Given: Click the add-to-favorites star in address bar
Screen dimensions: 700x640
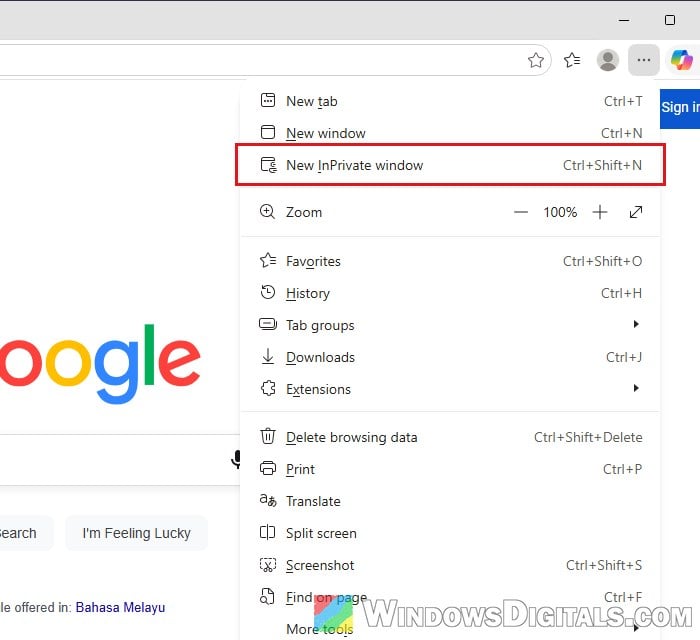Looking at the screenshot, I should pos(536,60).
